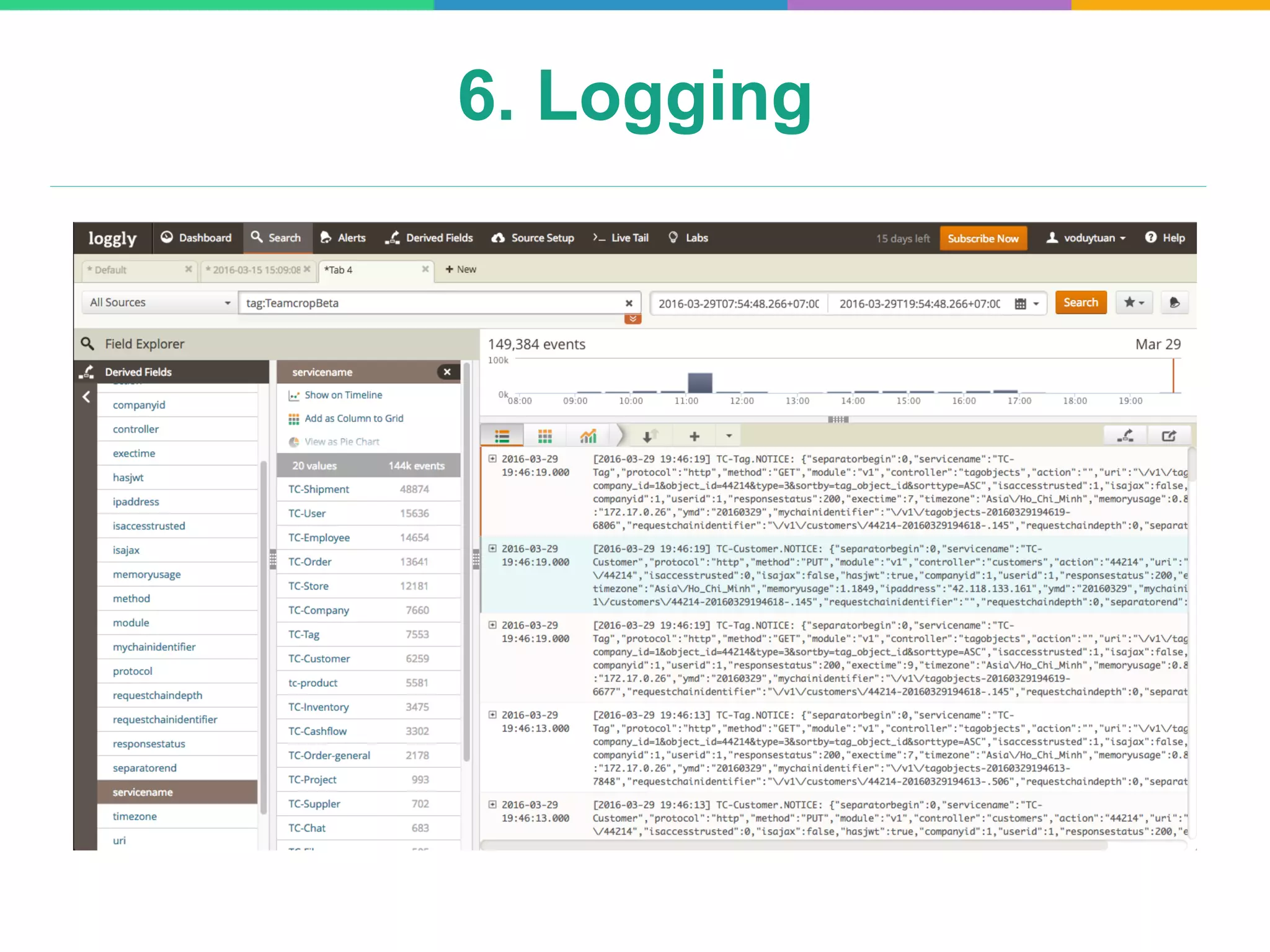Open Derived Fields in the top navigation
This screenshot has height=952, width=1270.
coord(429,238)
